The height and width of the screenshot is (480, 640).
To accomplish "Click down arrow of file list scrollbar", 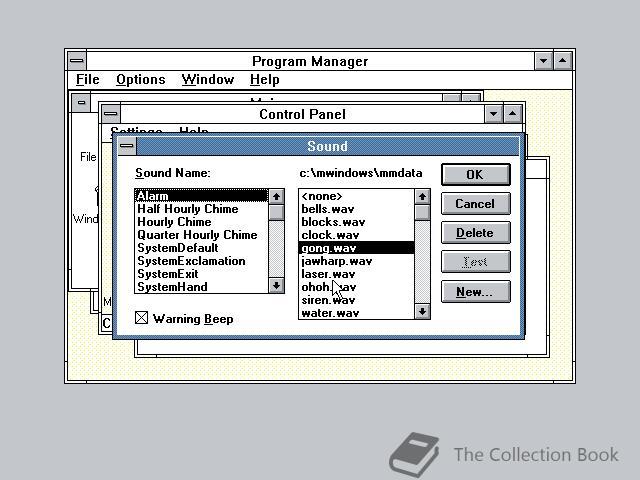I will (x=422, y=311).
